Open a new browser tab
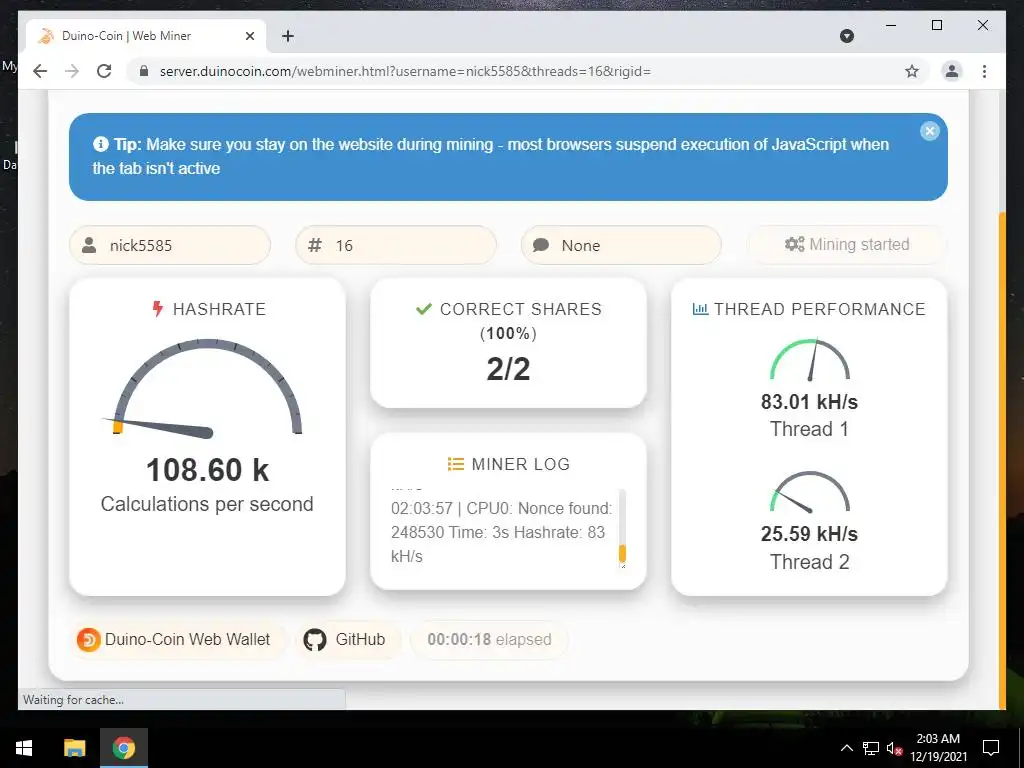 point(288,36)
